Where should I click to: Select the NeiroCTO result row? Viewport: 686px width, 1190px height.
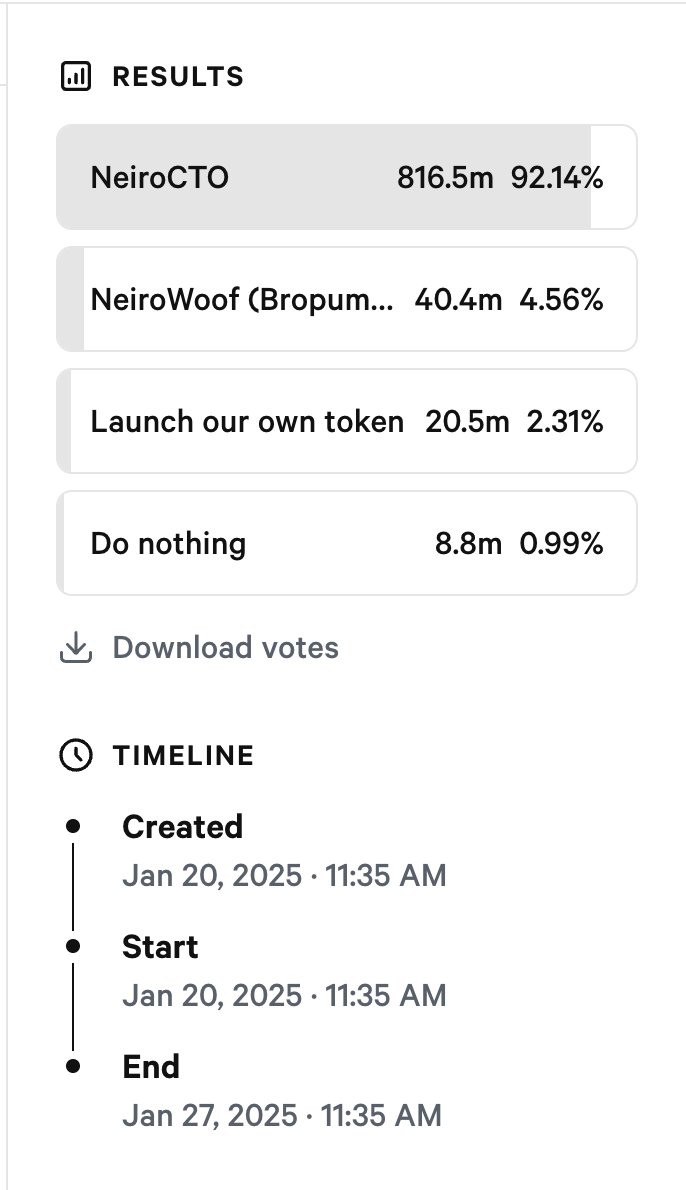point(347,177)
